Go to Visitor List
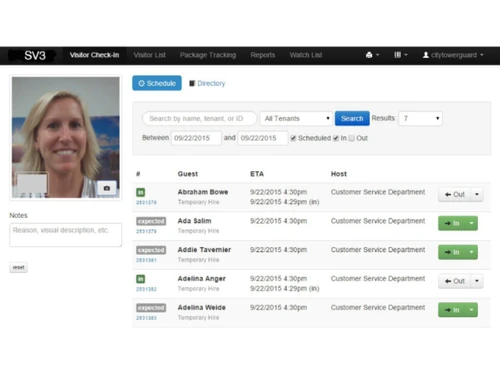500x375 pixels. (x=149, y=55)
